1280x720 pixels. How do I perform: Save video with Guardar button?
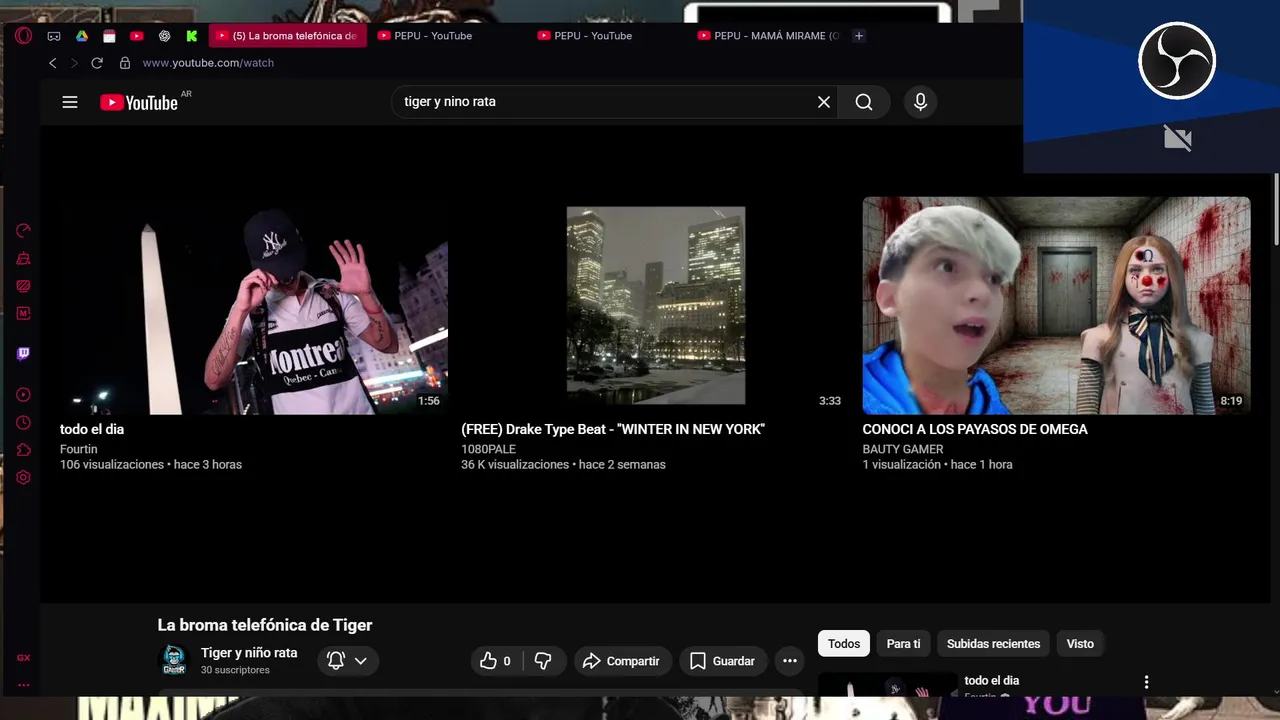[722, 661]
